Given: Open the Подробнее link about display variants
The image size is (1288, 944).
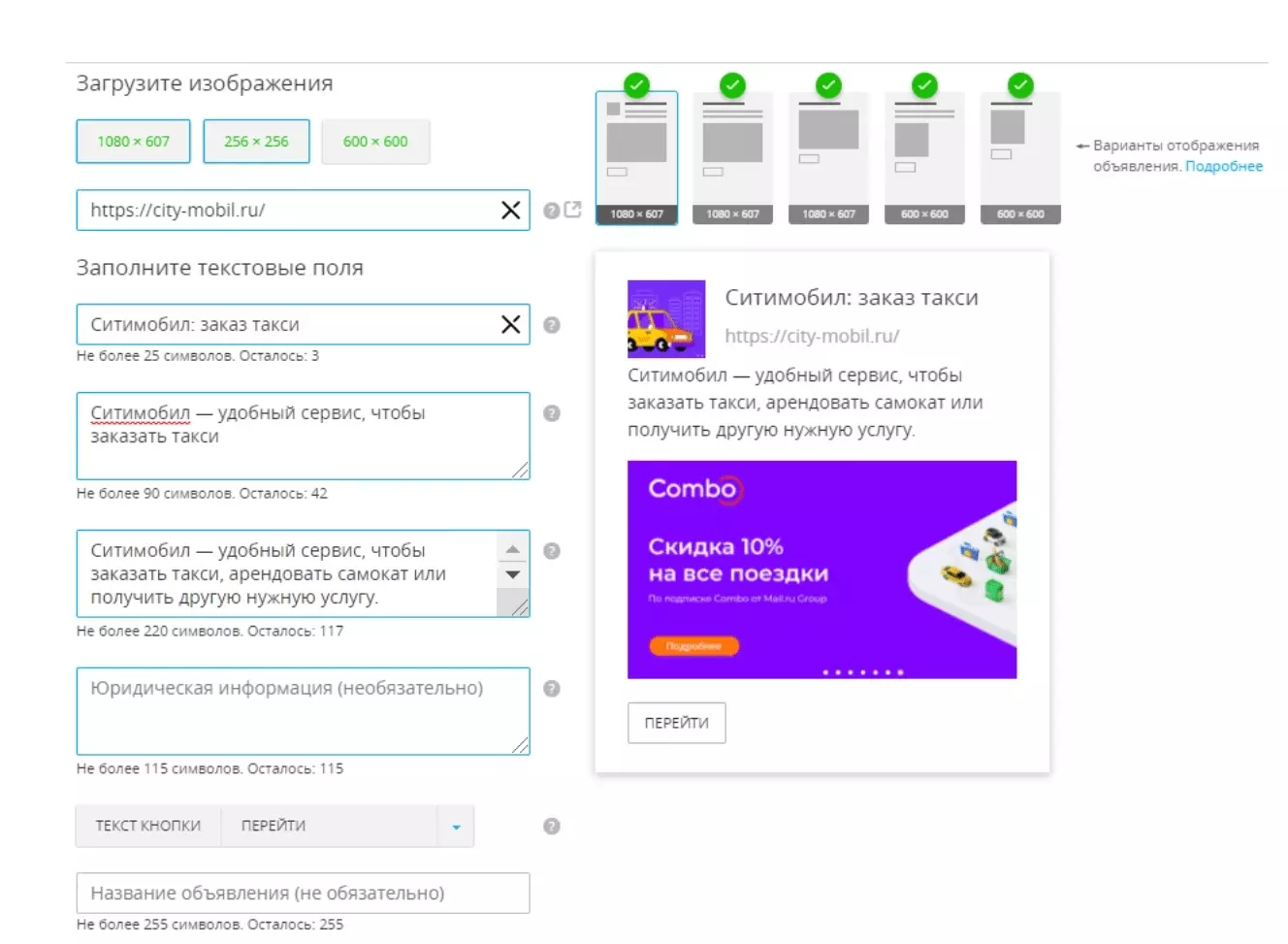Looking at the screenshot, I should pos(1224,166).
